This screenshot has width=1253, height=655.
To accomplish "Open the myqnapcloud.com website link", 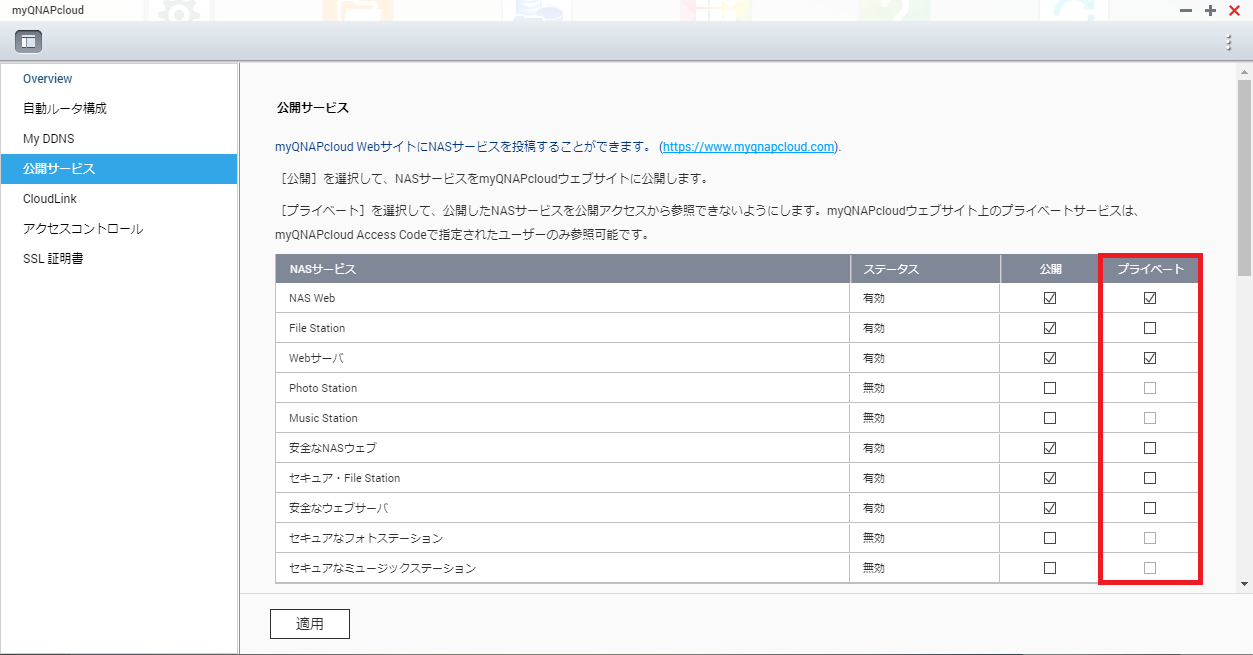I will (749, 146).
